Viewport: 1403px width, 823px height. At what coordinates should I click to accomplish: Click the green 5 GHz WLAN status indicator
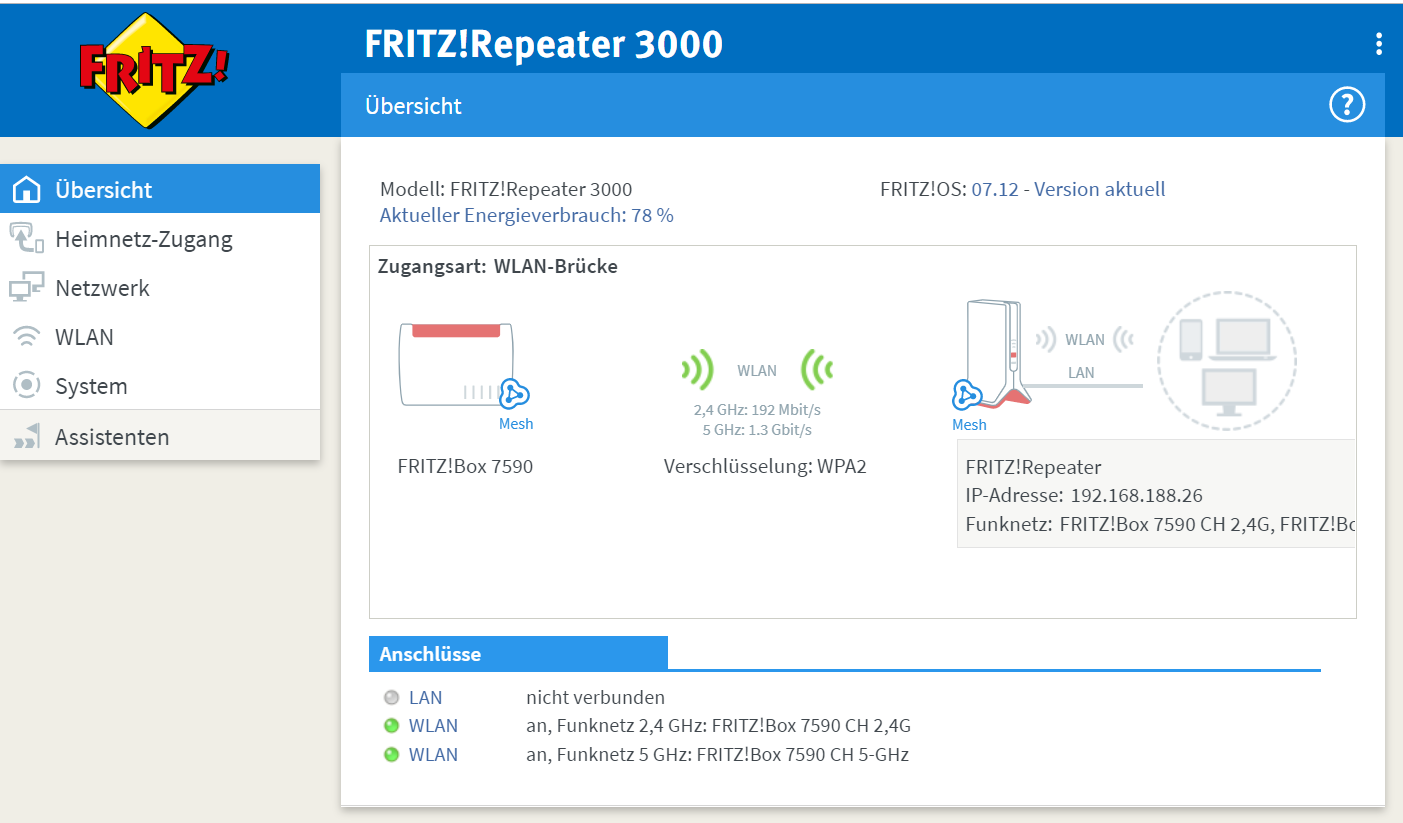[x=391, y=755]
